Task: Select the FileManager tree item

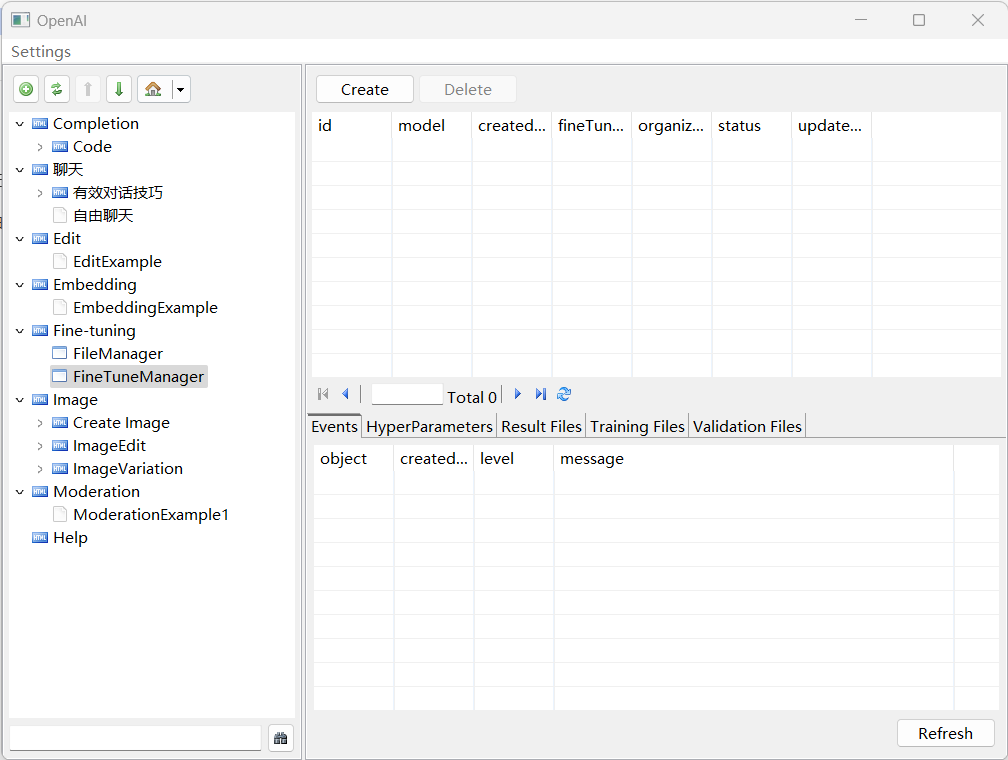Action: (x=117, y=353)
